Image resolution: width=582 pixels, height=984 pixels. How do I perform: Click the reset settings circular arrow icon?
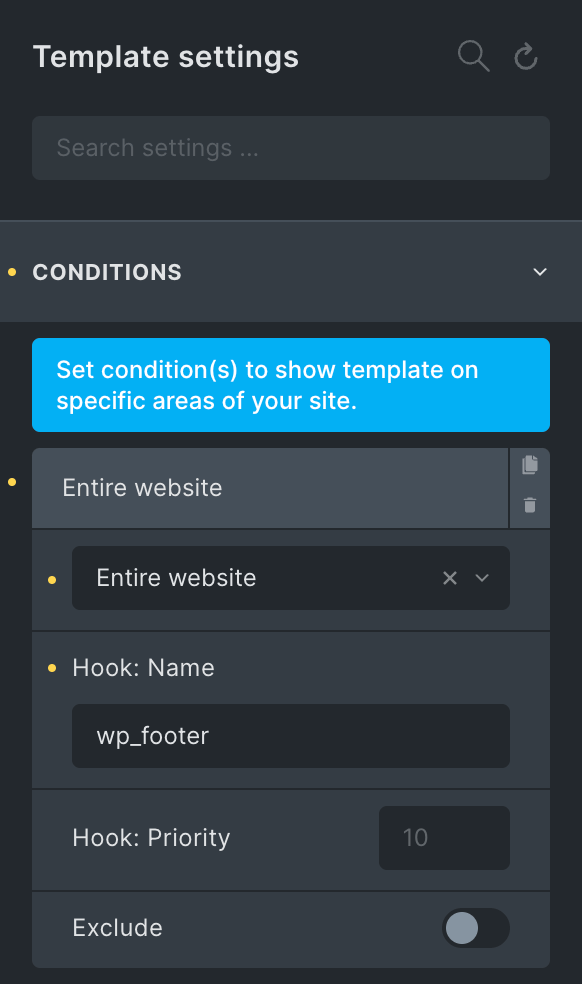click(525, 57)
